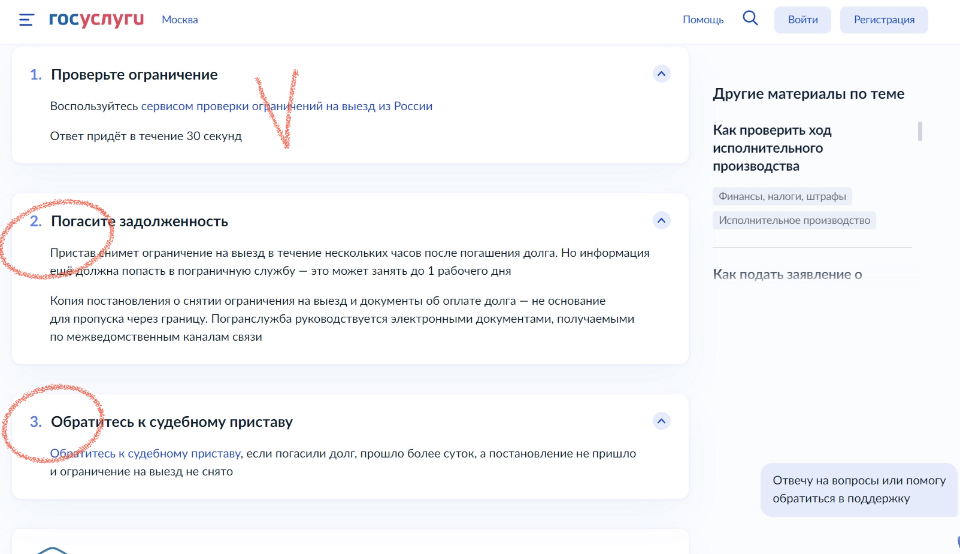This screenshot has width=960, height=554.
Task: Click the Госуслуги logo
Action: point(97,19)
